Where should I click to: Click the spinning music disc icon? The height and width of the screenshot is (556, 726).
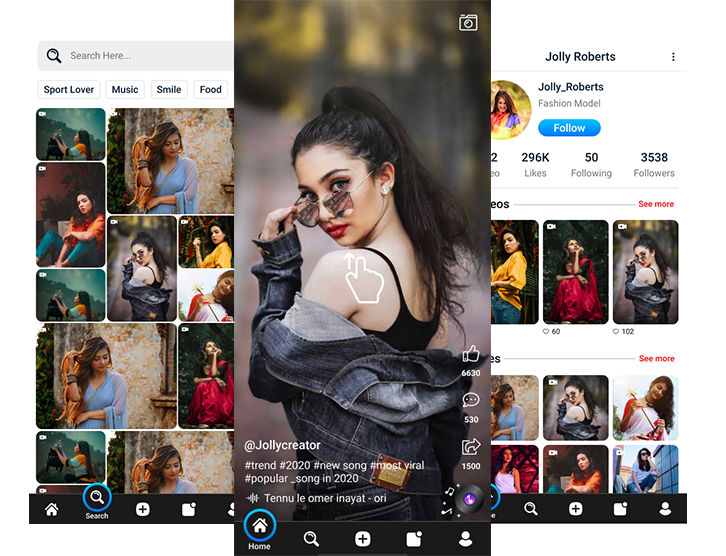click(469, 498)
